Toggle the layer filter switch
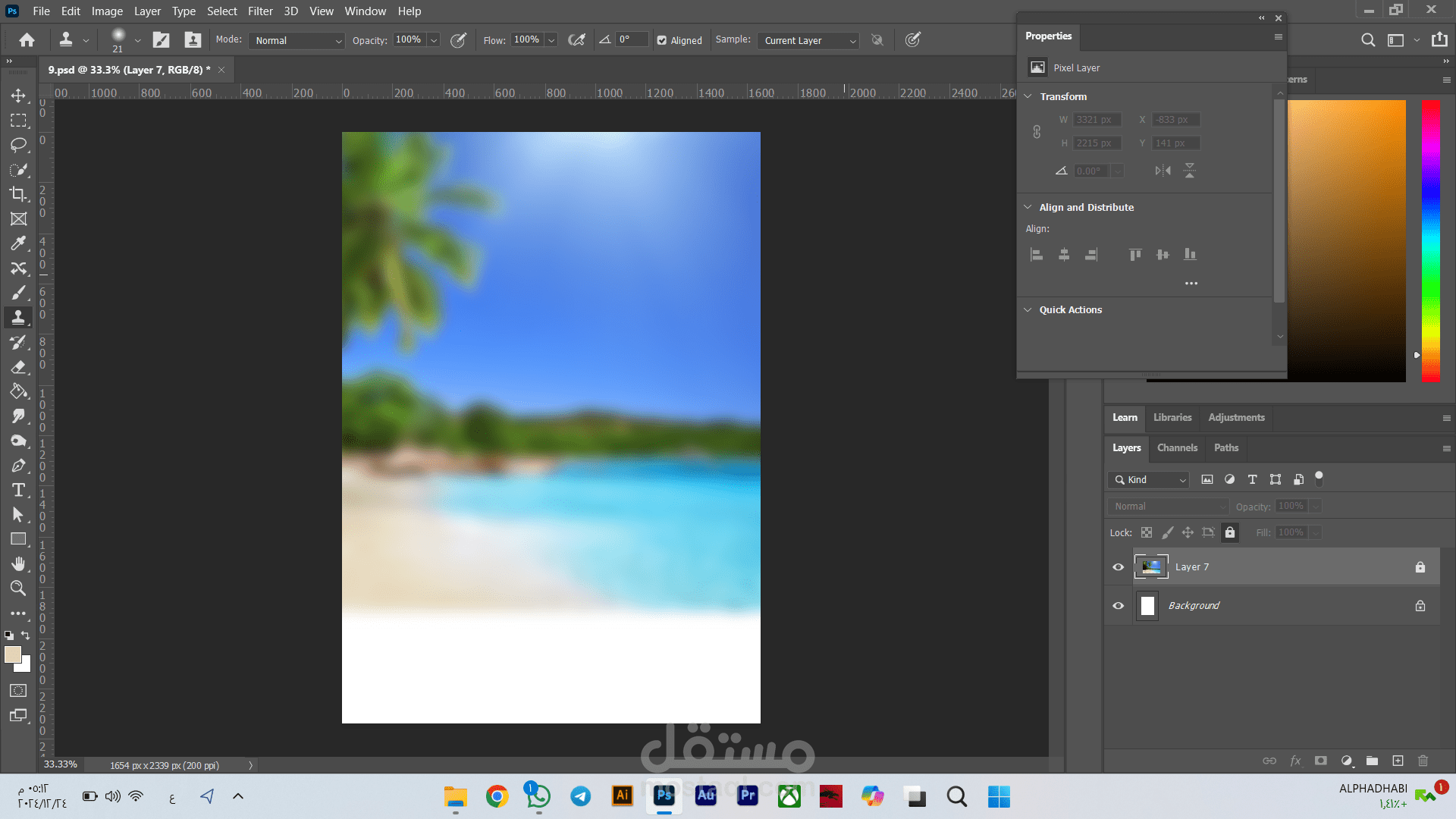This screenshot has width=1456, height=819. pyautogui.click(x=1319, y=479)
